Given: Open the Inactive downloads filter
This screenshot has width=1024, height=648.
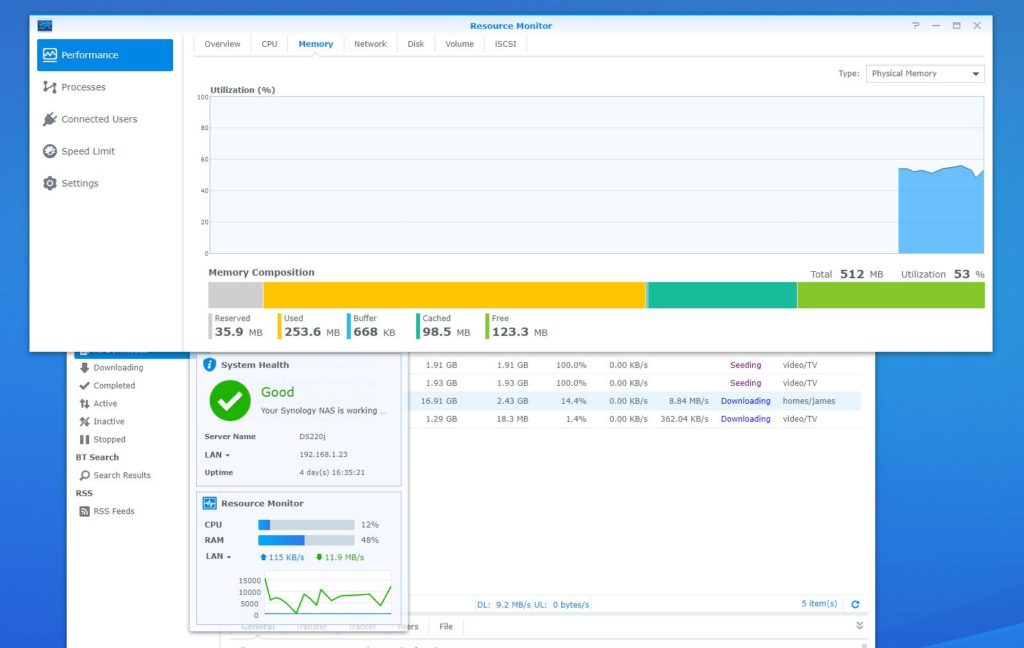Looking at the screenshot, I should [109, 421].
